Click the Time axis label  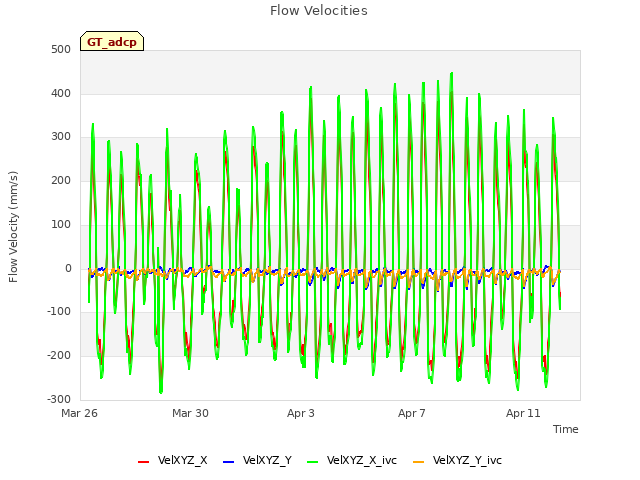click(x=566, y=429)
